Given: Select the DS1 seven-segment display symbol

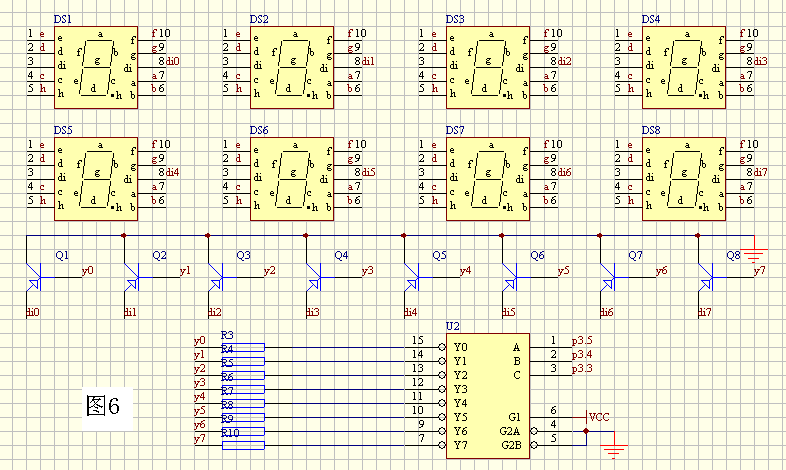Looking at the screenshot, I should coord(96,67).
